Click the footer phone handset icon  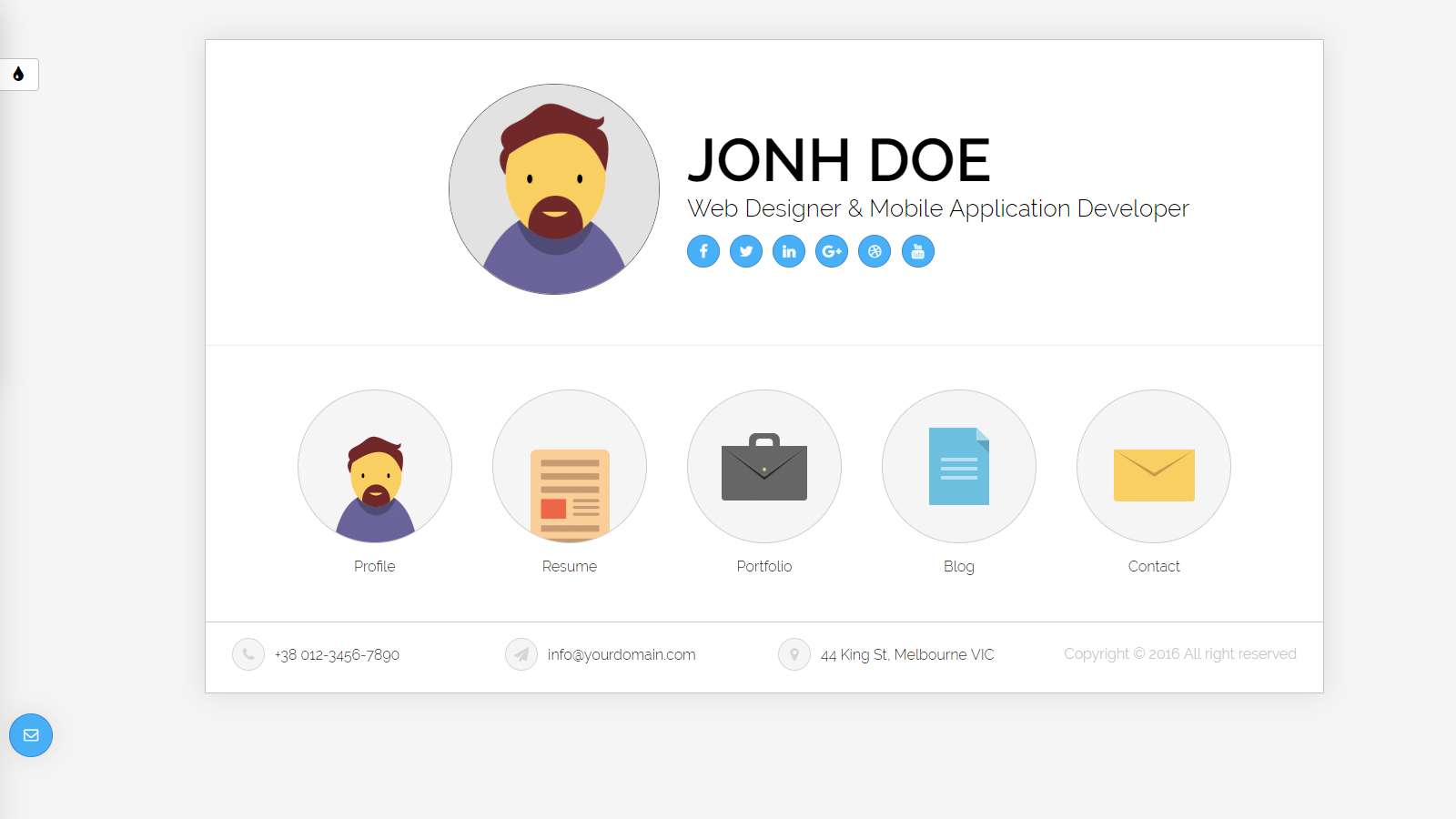248,654
